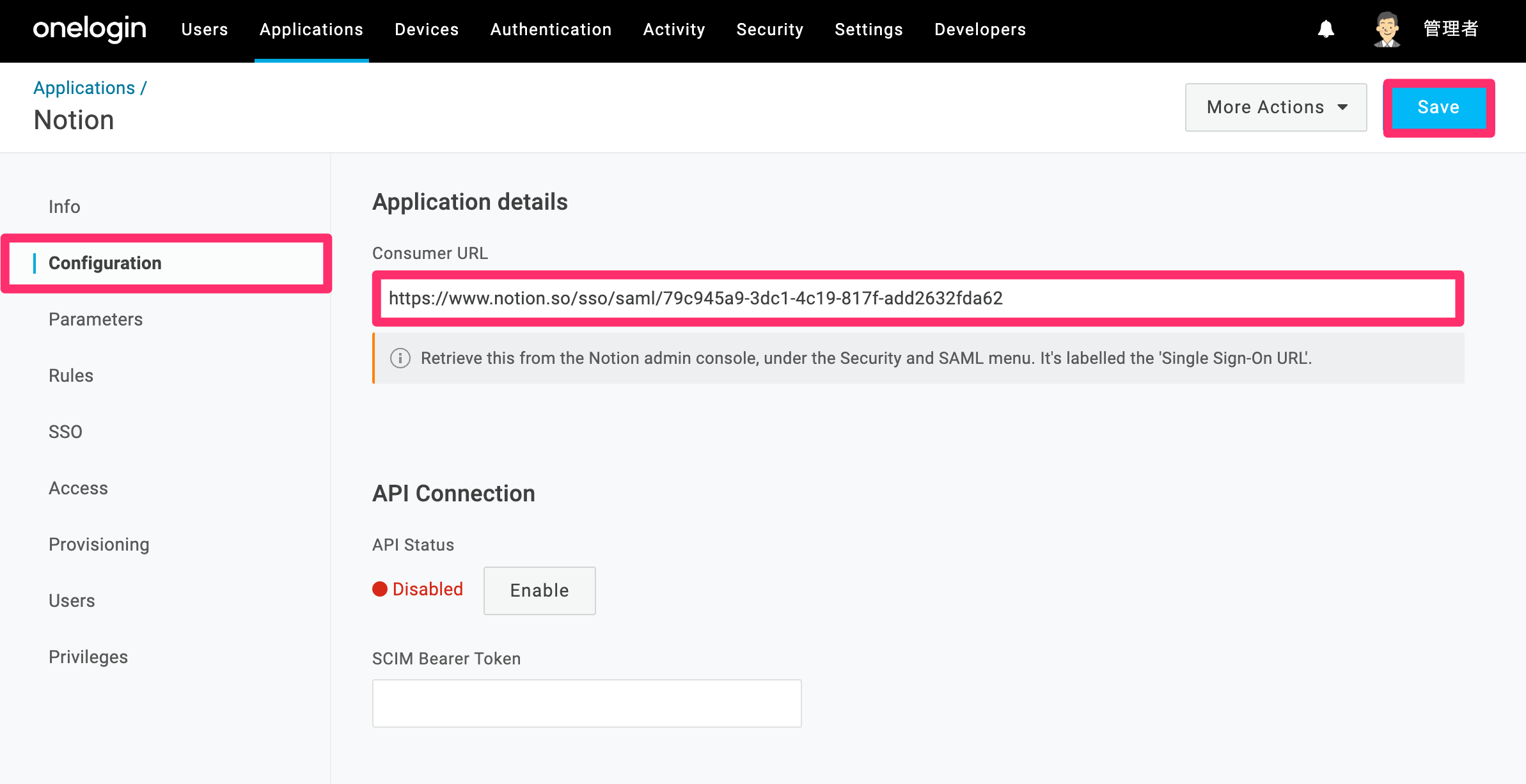
Task: Click the API Status label
Action: [x=413, y=545]
